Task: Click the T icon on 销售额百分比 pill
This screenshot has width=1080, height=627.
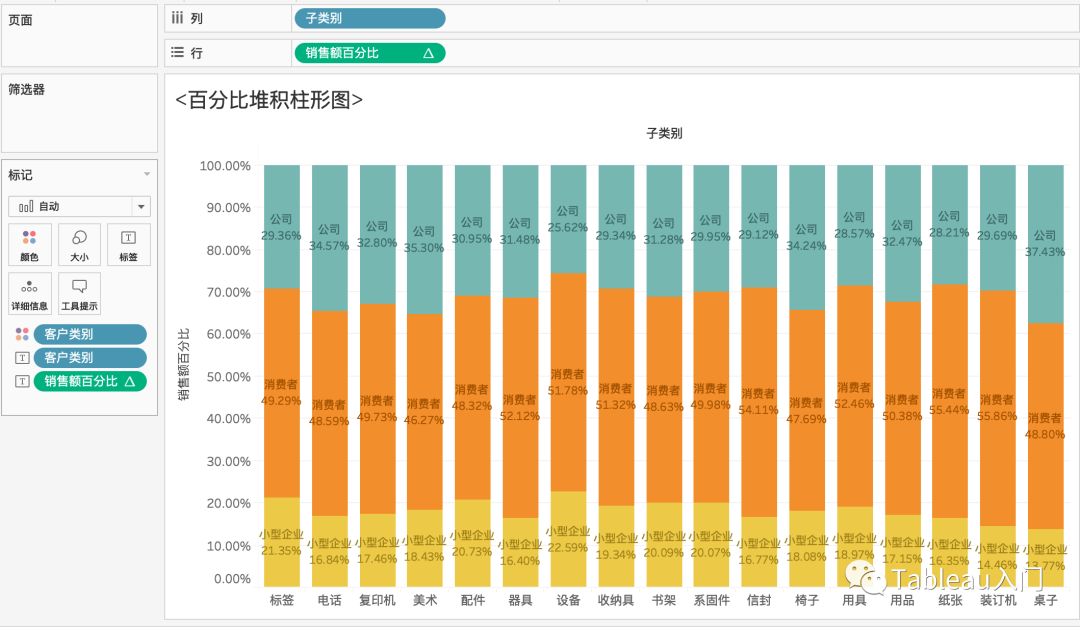Action: (x=24, y=380)
